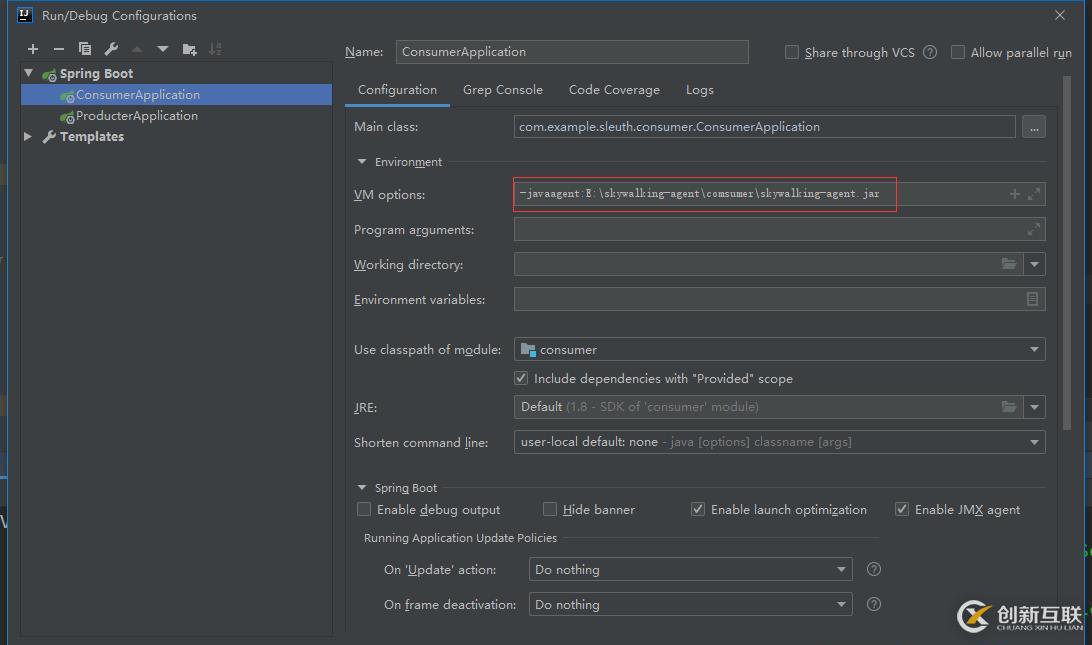1092x645 pixels.
Task: Select ProducterApplication in the configuration tree
Action: click(136, 116)
